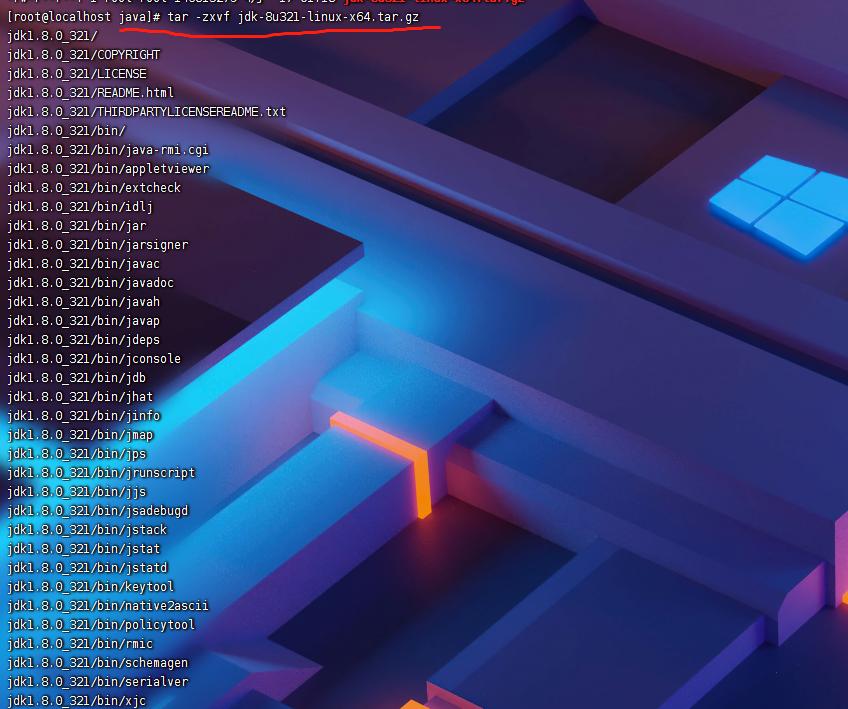Select the "jdk1.8.0_321/bin/schemagen" line
The width and height of the screenshot is (848, 709).
(98, 662)
